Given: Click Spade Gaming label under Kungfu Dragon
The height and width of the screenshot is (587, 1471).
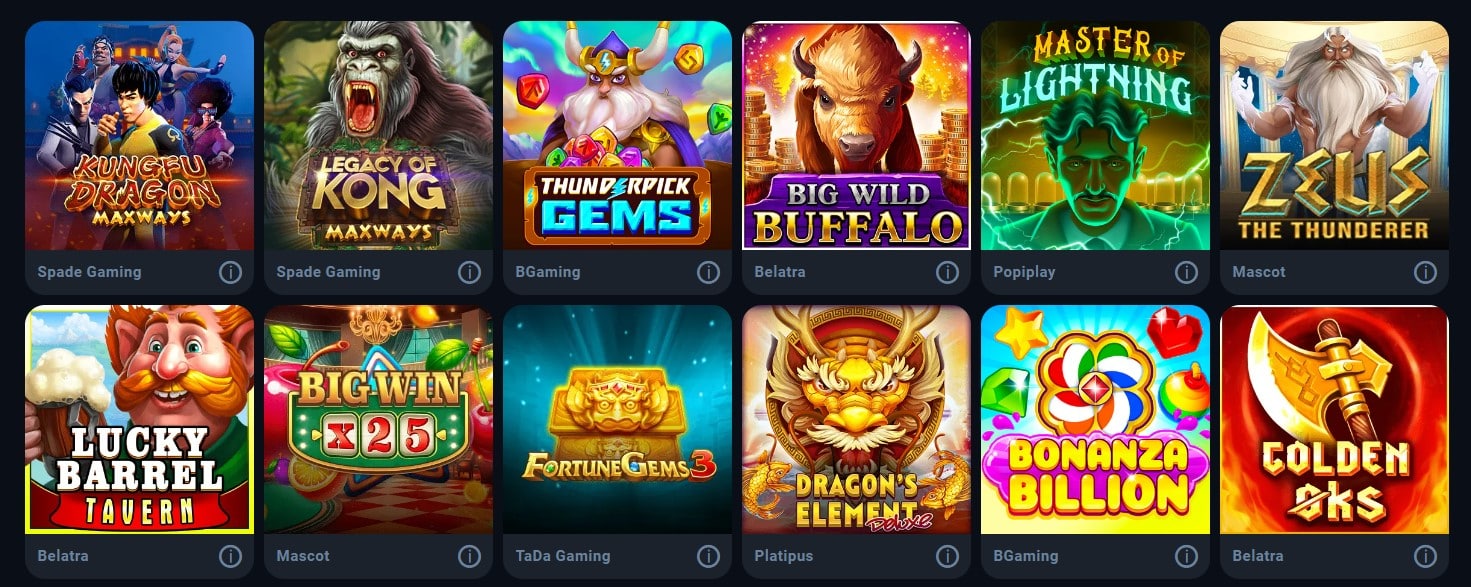Looking at the screenshot, I should tap(89, 272).
